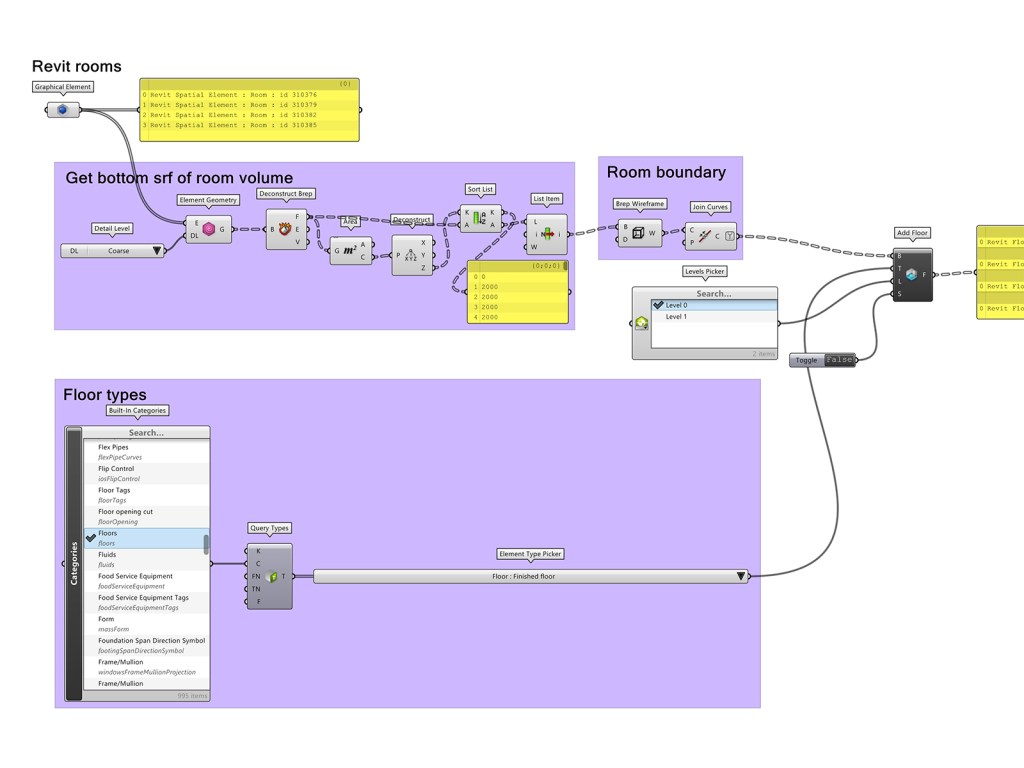Select Floor Tags in categories list
This screenshot has width=1024, height=768.
pyautogui.click(x=114, y=490)
